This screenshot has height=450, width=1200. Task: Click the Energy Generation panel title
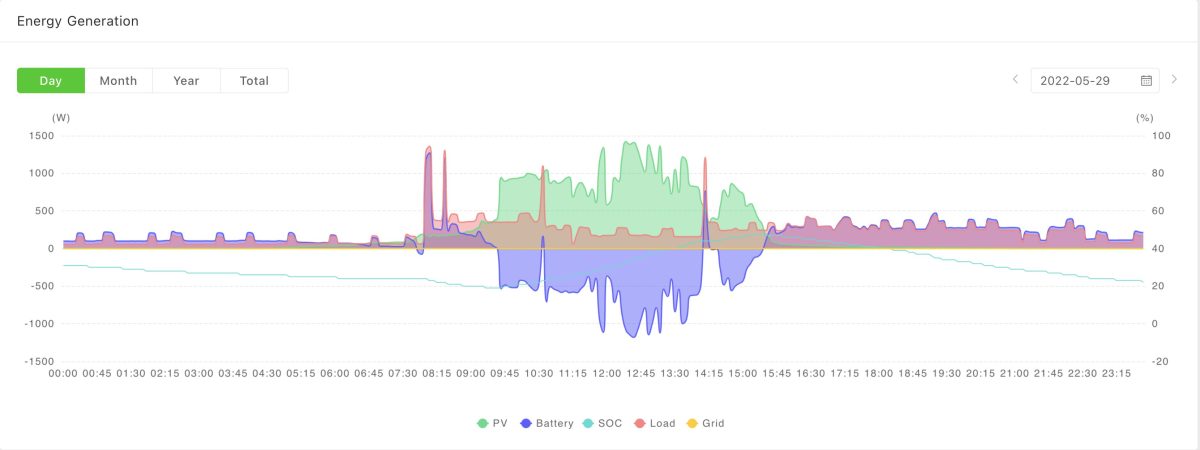click(78, 21)
